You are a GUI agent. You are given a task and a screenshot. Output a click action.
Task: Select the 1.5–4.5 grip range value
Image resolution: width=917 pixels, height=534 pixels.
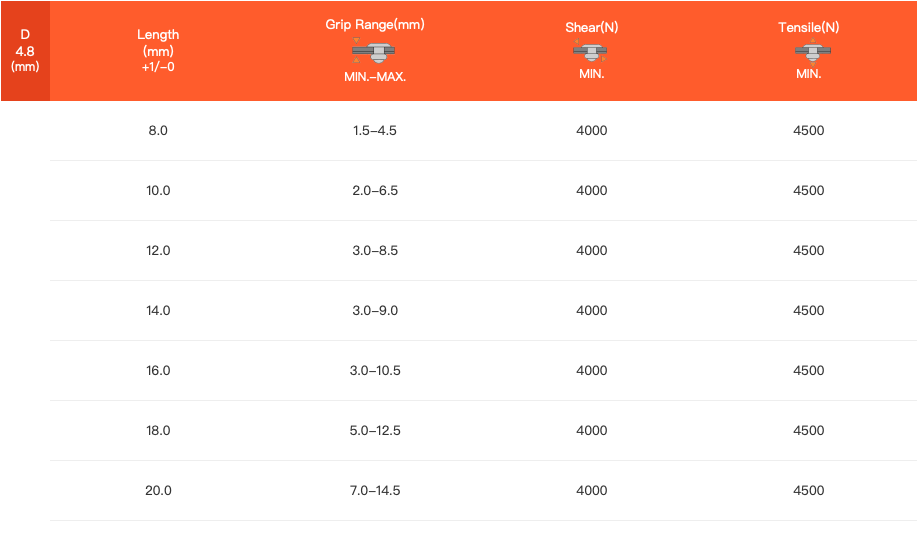coord(375,130)
